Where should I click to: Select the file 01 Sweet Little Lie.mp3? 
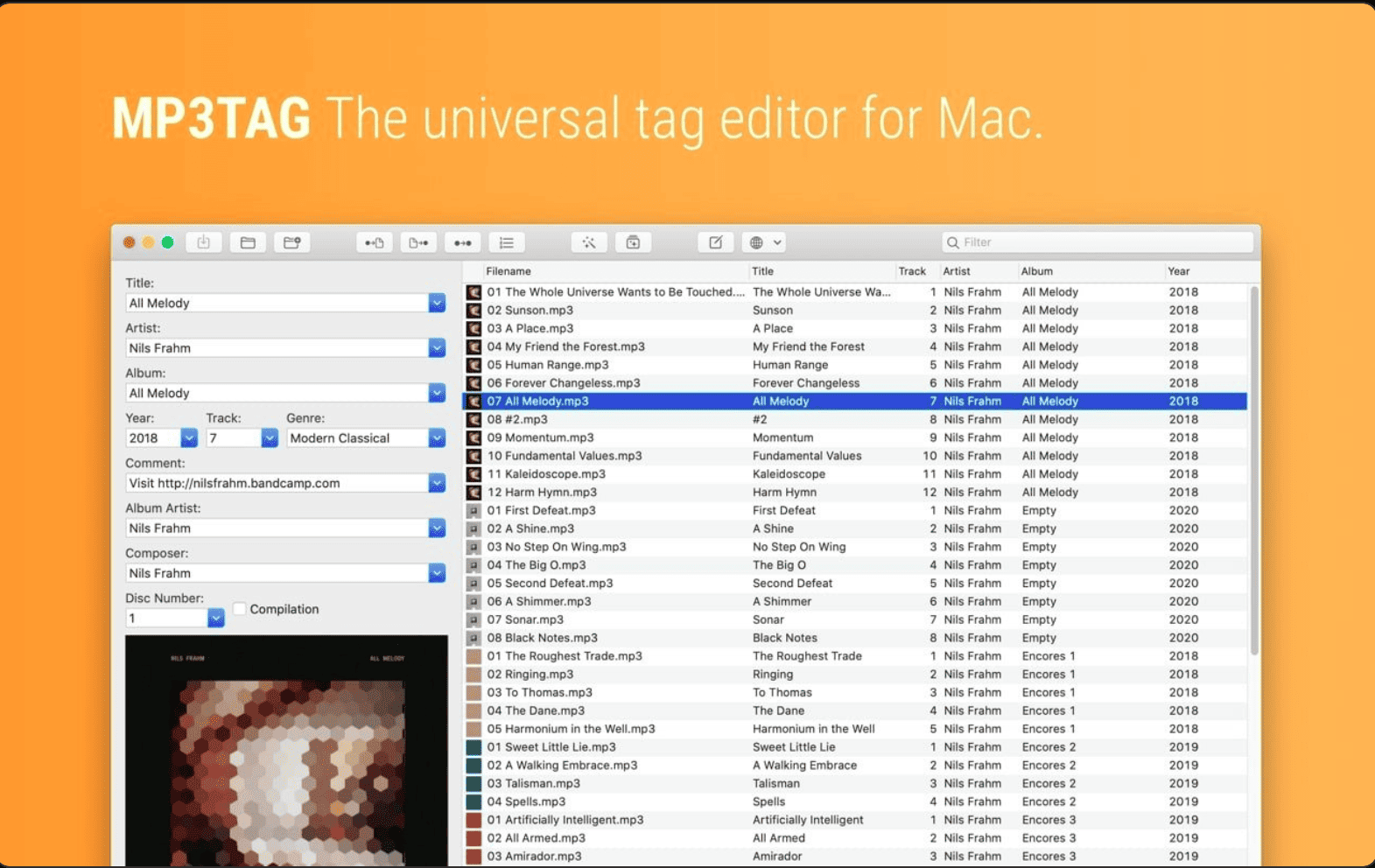(x=854, y=747)
